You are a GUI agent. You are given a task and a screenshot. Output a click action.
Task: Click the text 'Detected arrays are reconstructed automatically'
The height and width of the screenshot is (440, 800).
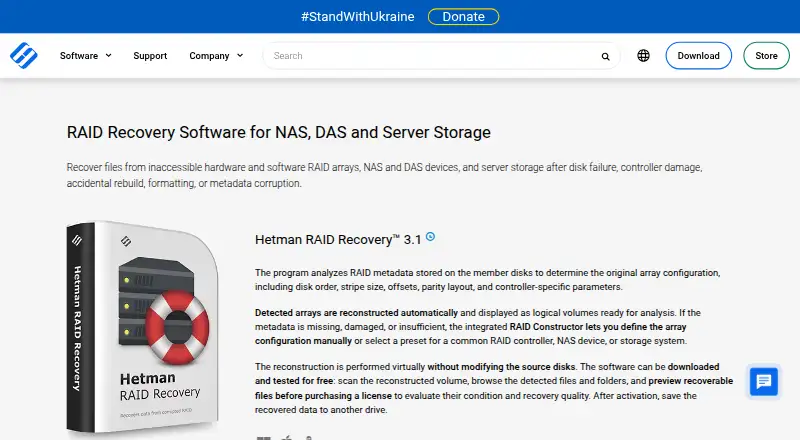click(x=356, y=312)
